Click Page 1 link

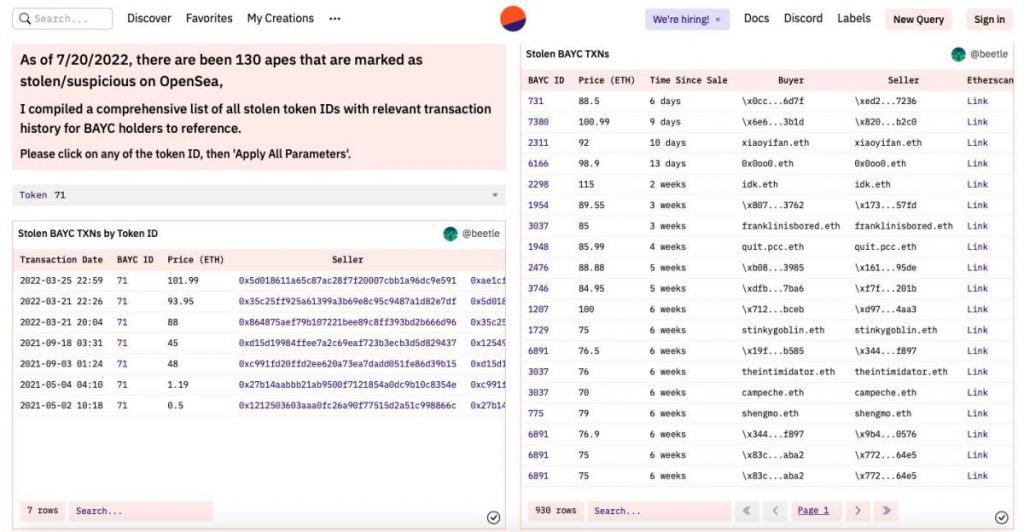(x=813, y=510)
